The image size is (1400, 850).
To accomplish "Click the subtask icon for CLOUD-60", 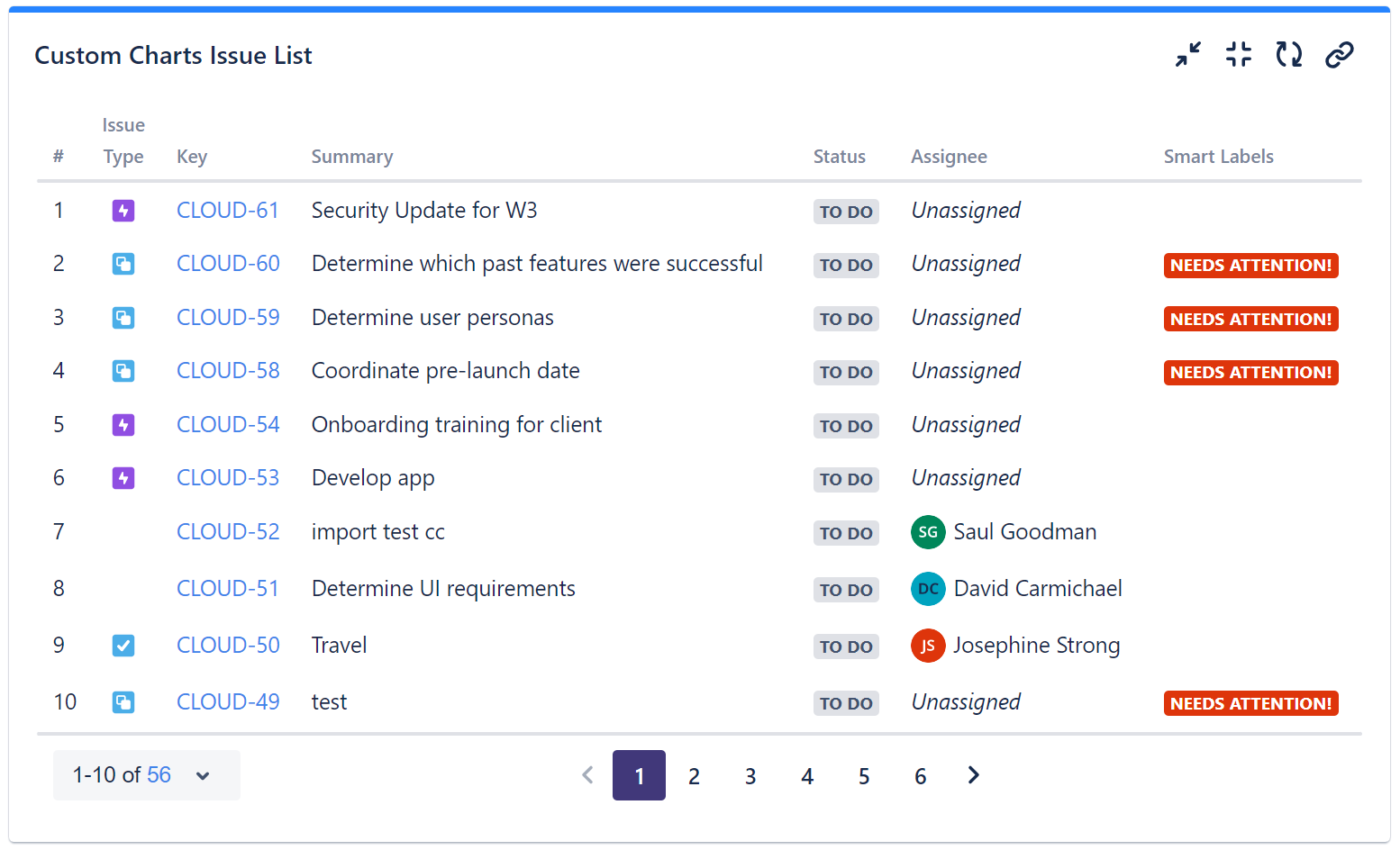I will pos(123,264).
